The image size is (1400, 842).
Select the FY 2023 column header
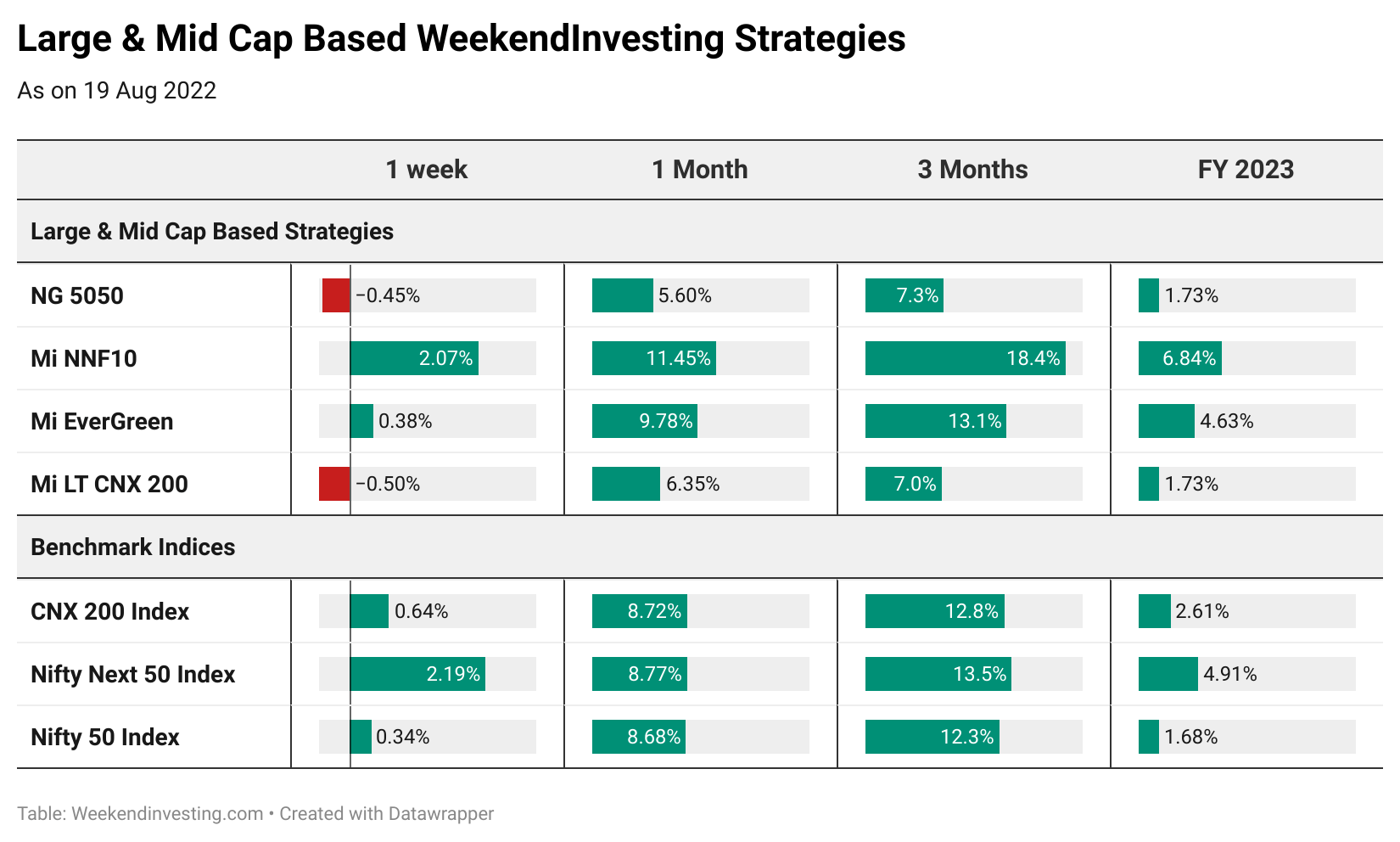coord(1246,170)
